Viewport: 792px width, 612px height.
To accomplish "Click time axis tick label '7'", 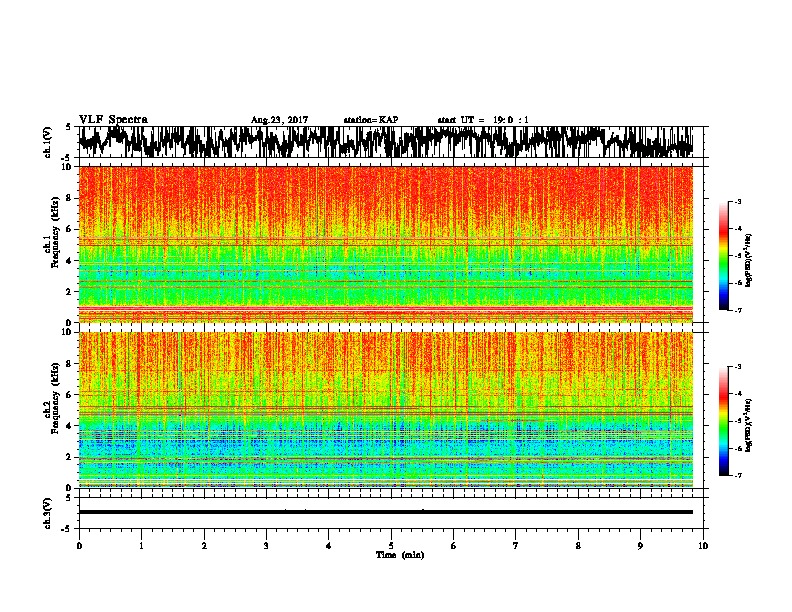I will tap(516, 546).
